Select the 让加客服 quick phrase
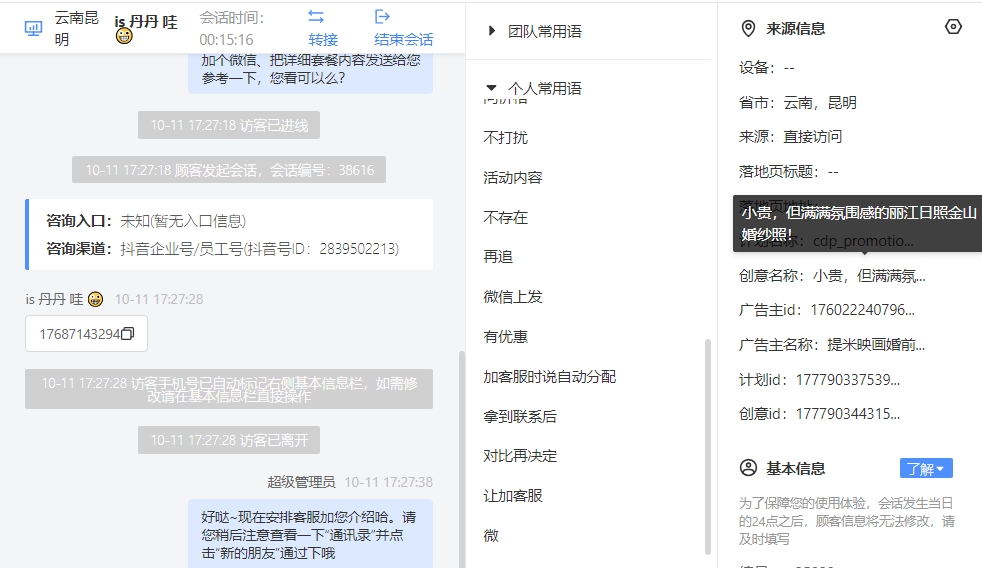982x568 pixels. 512,496
